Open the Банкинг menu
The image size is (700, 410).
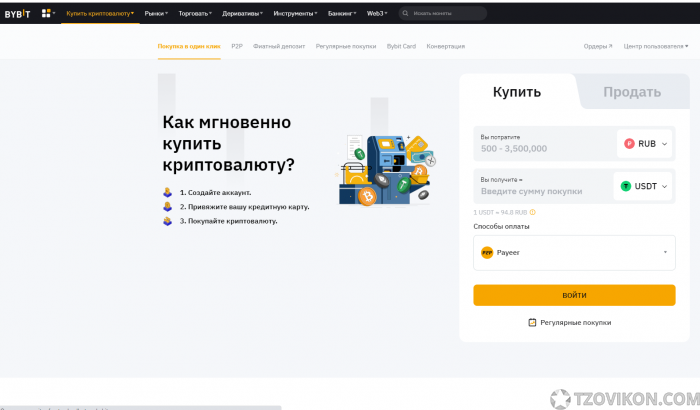tap(342, 13)
